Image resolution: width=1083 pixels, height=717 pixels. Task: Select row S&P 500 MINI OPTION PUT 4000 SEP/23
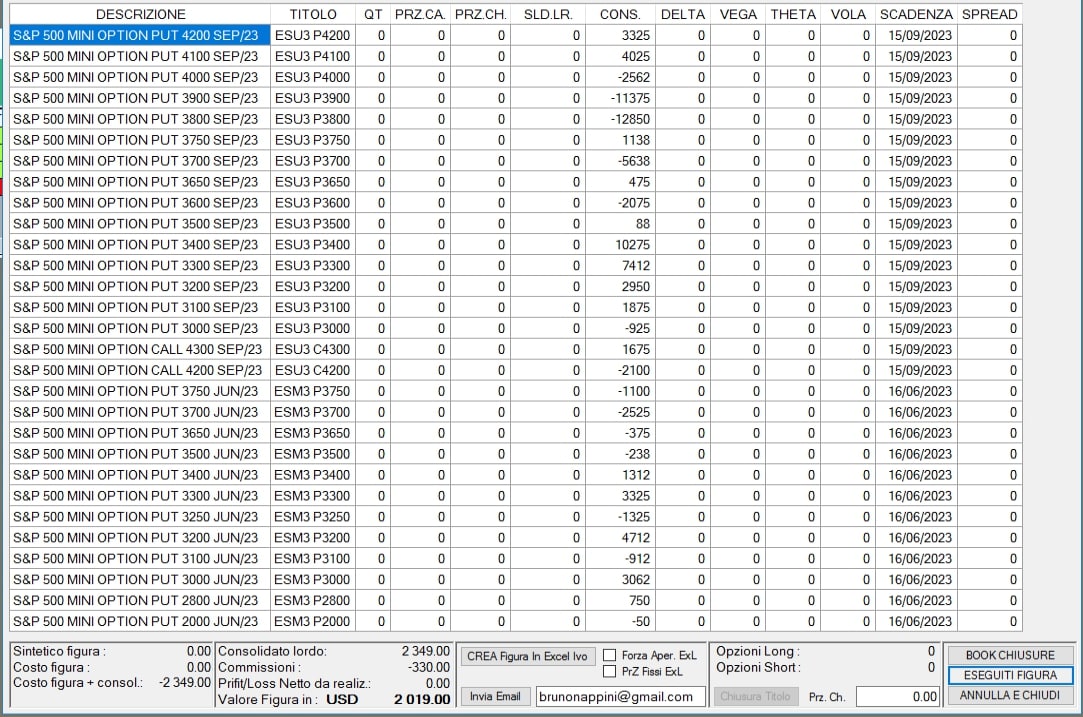(516, 77)
